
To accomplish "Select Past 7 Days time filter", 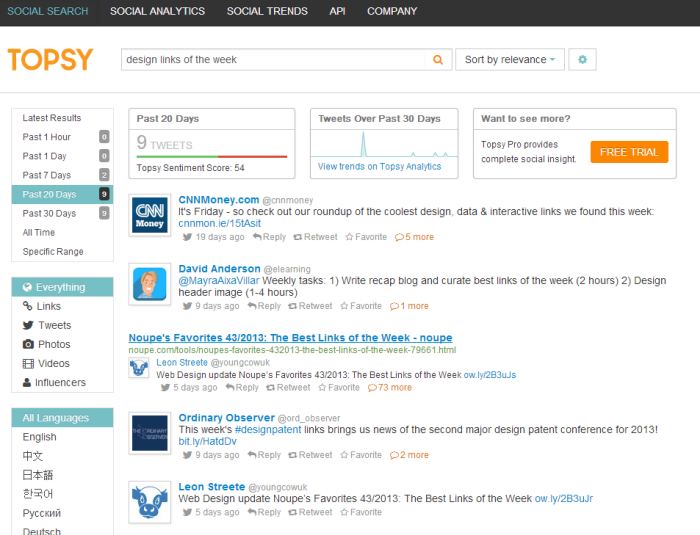I will point(62,175).
